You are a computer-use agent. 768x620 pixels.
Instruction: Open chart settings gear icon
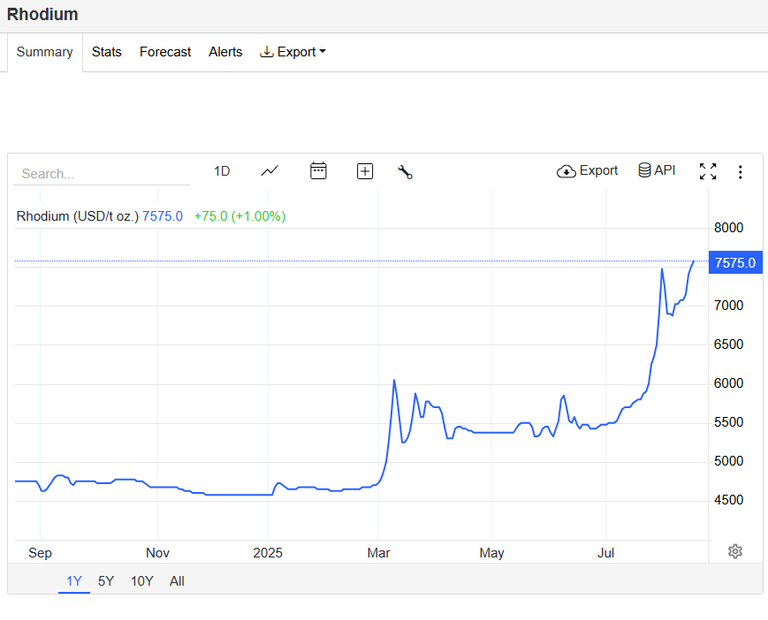pos(735,551)
